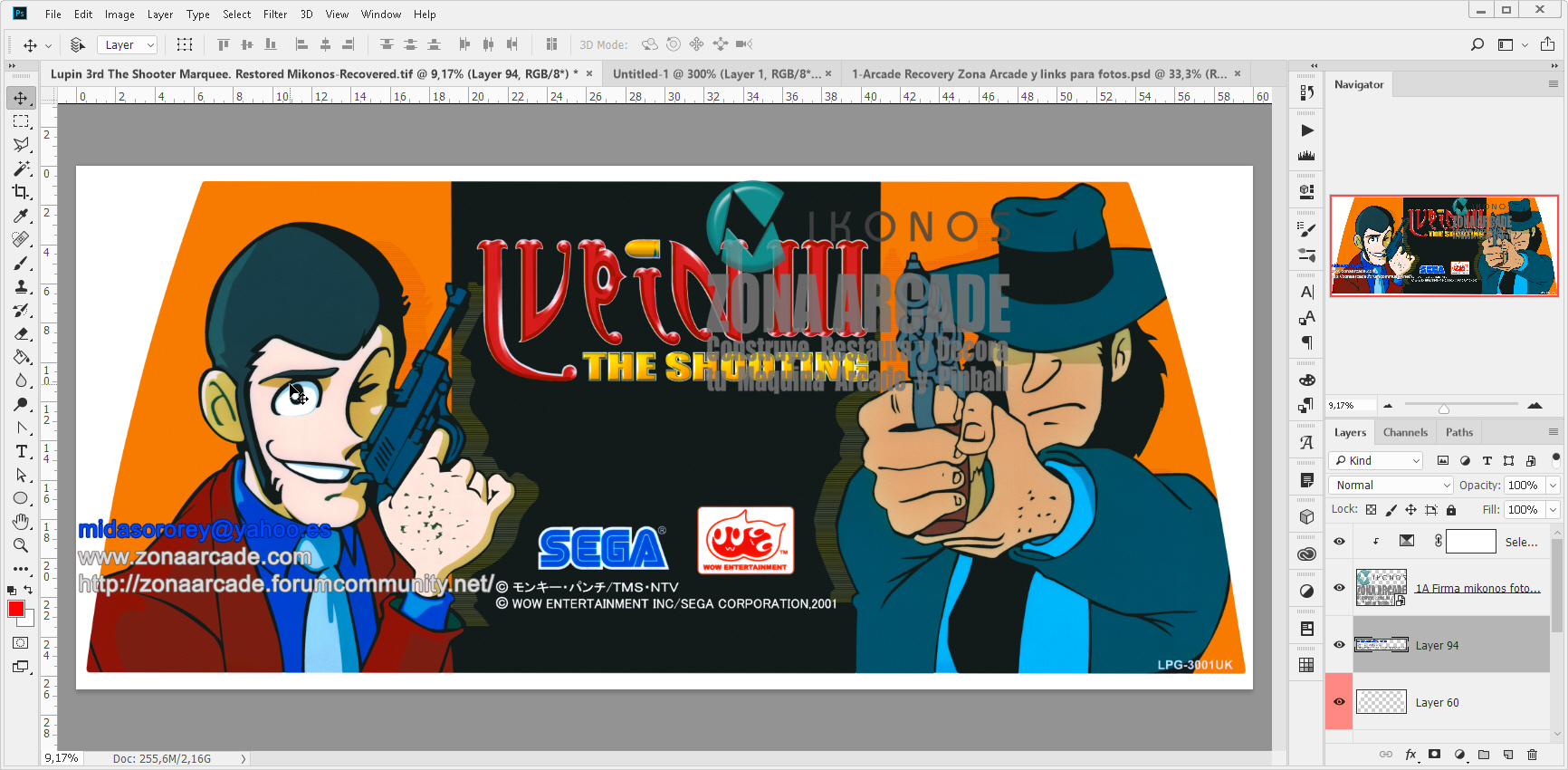Select the Magic Wand tool
The width and height of the screenshot is (1568, 770).
pyautogui.click(x=21, y=168)
